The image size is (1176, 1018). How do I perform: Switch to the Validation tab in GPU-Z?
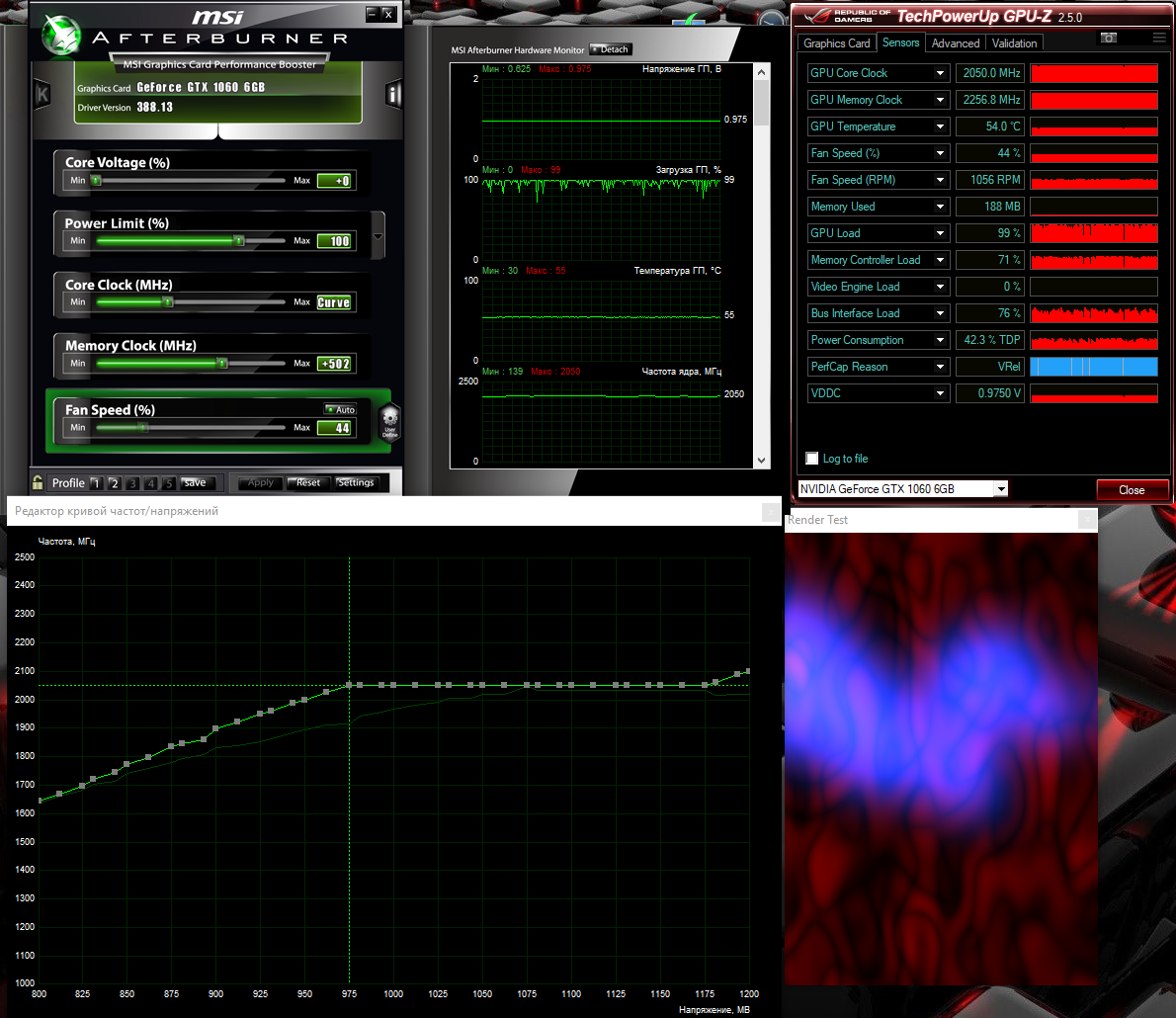[1014, 43]
